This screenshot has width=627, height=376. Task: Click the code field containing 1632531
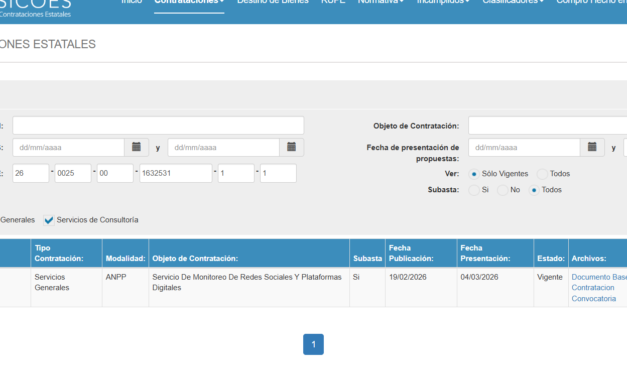[176, 173]
